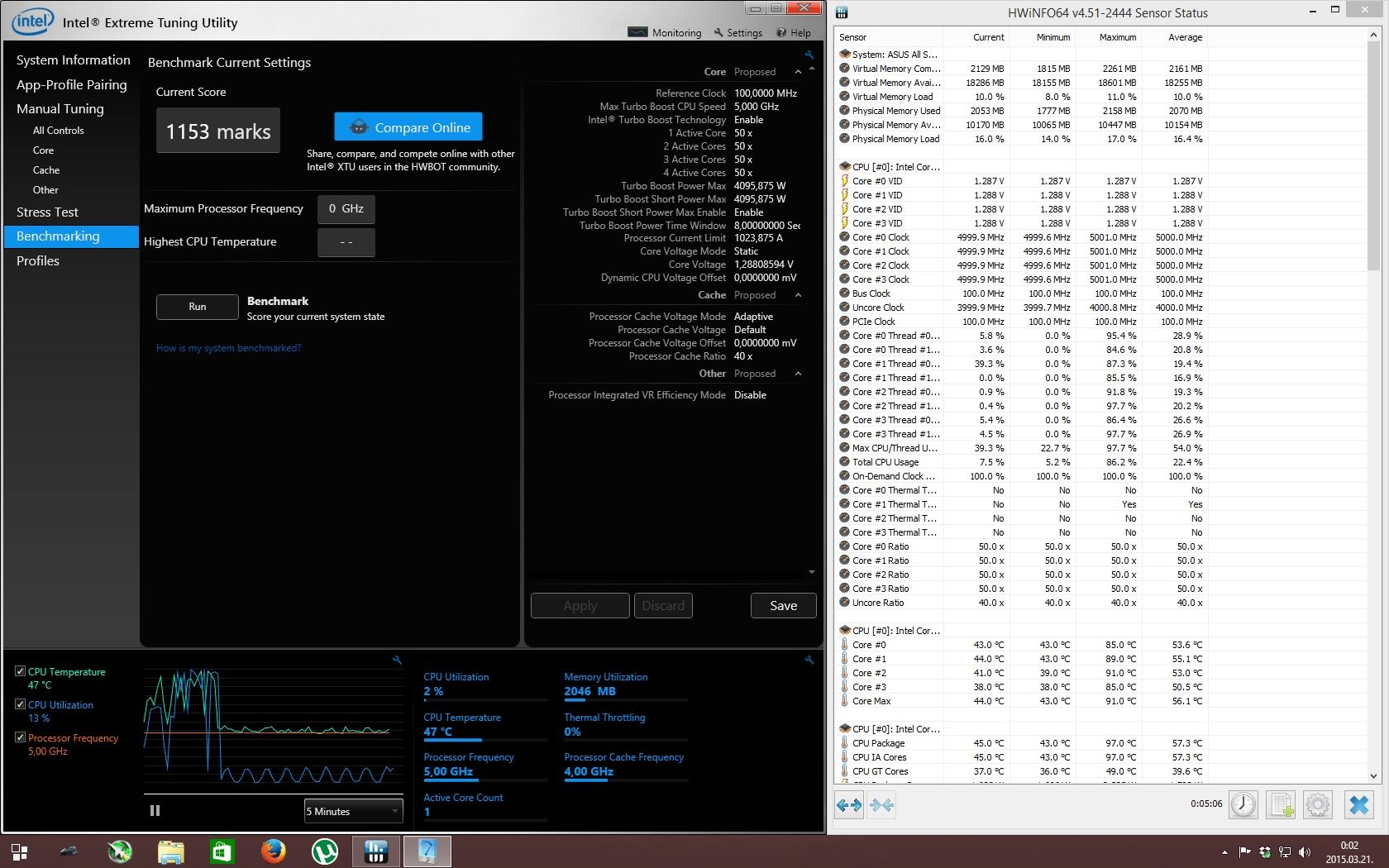Click the wrench icon above the Core settings list
Screen dimensions: 1389x868
(x=809, y=55)
